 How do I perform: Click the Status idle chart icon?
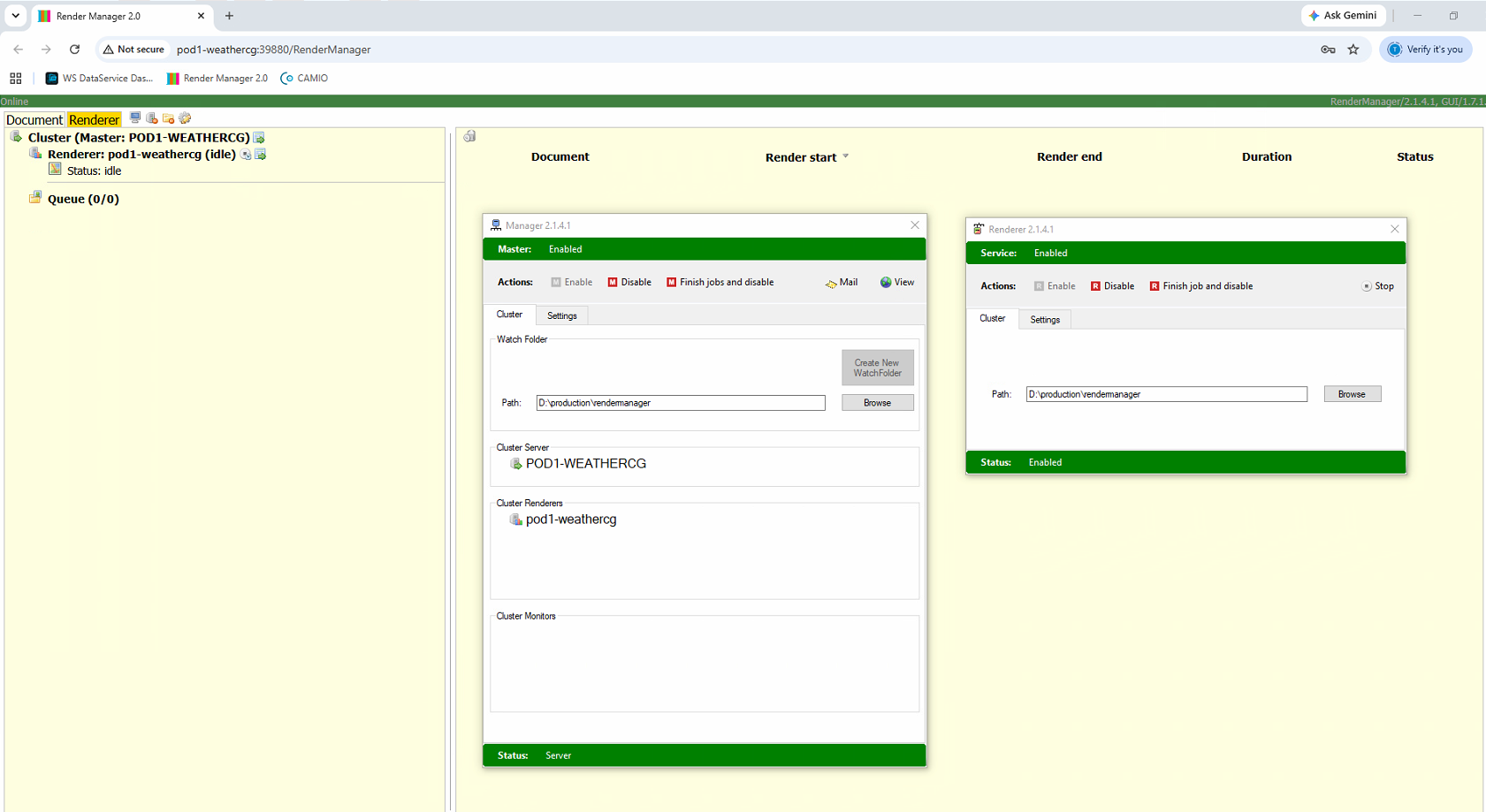coord(55,169)
